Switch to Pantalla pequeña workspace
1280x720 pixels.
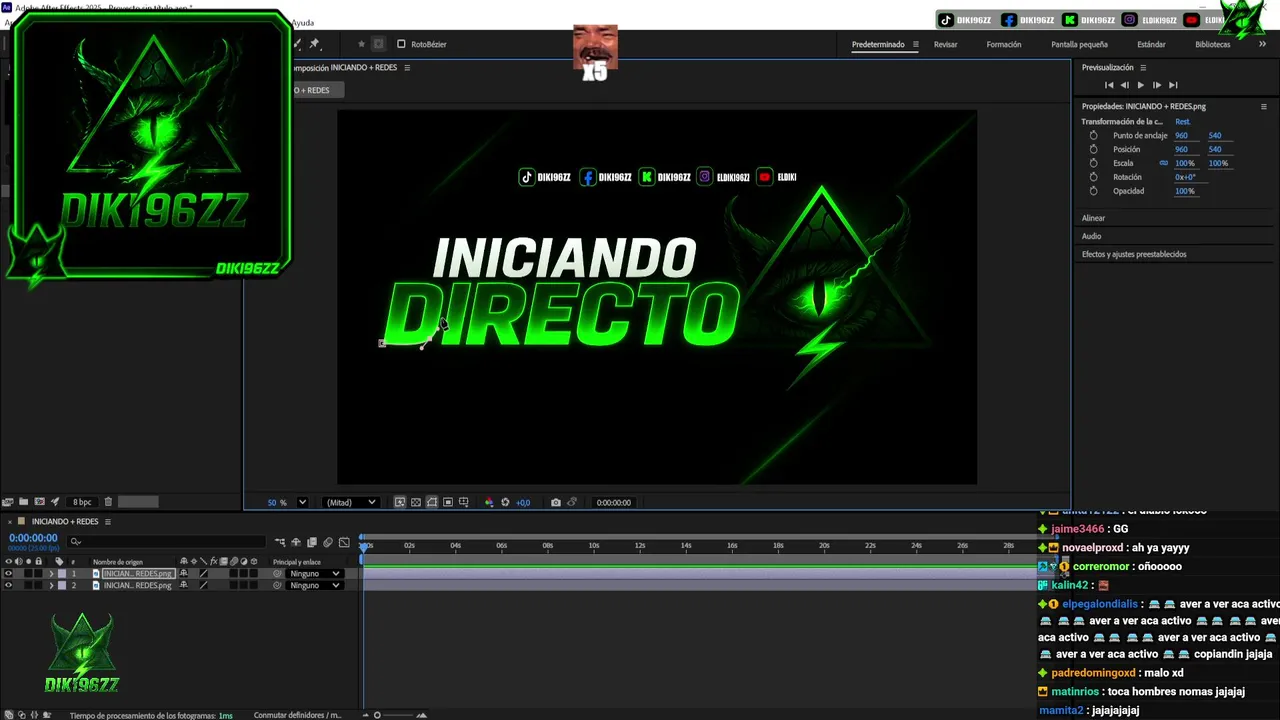[x=1079, y=44]
